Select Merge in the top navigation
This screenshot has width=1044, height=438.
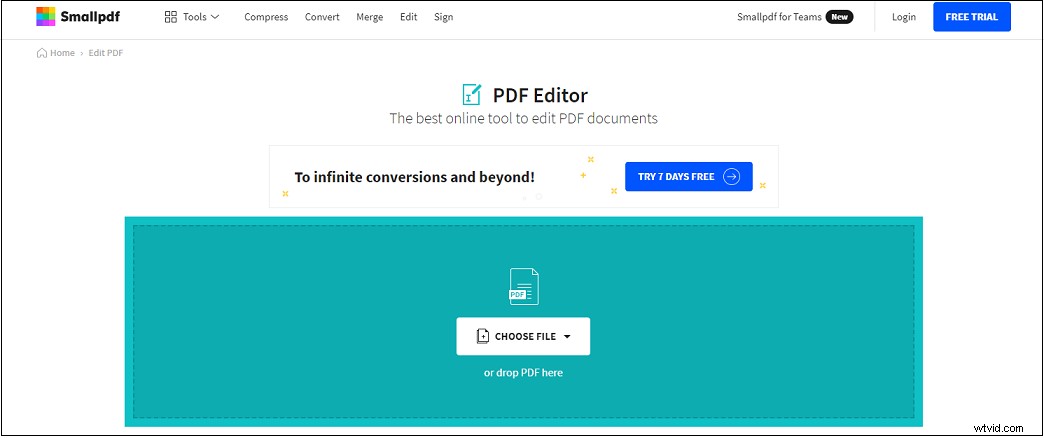click(x=370, y=17)
